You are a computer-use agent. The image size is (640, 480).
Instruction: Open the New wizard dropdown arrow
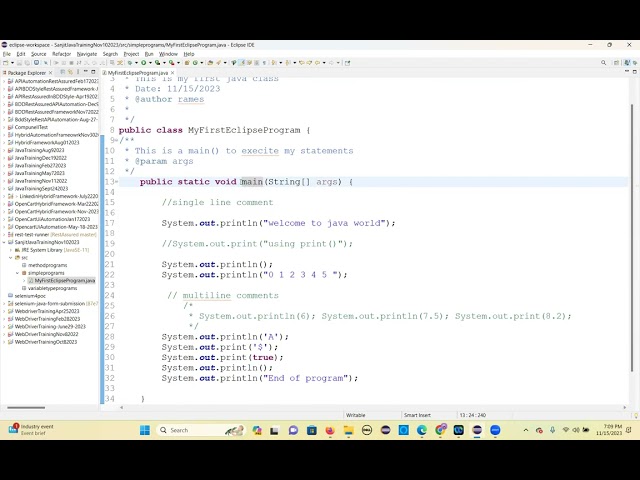tap(13, 63)
